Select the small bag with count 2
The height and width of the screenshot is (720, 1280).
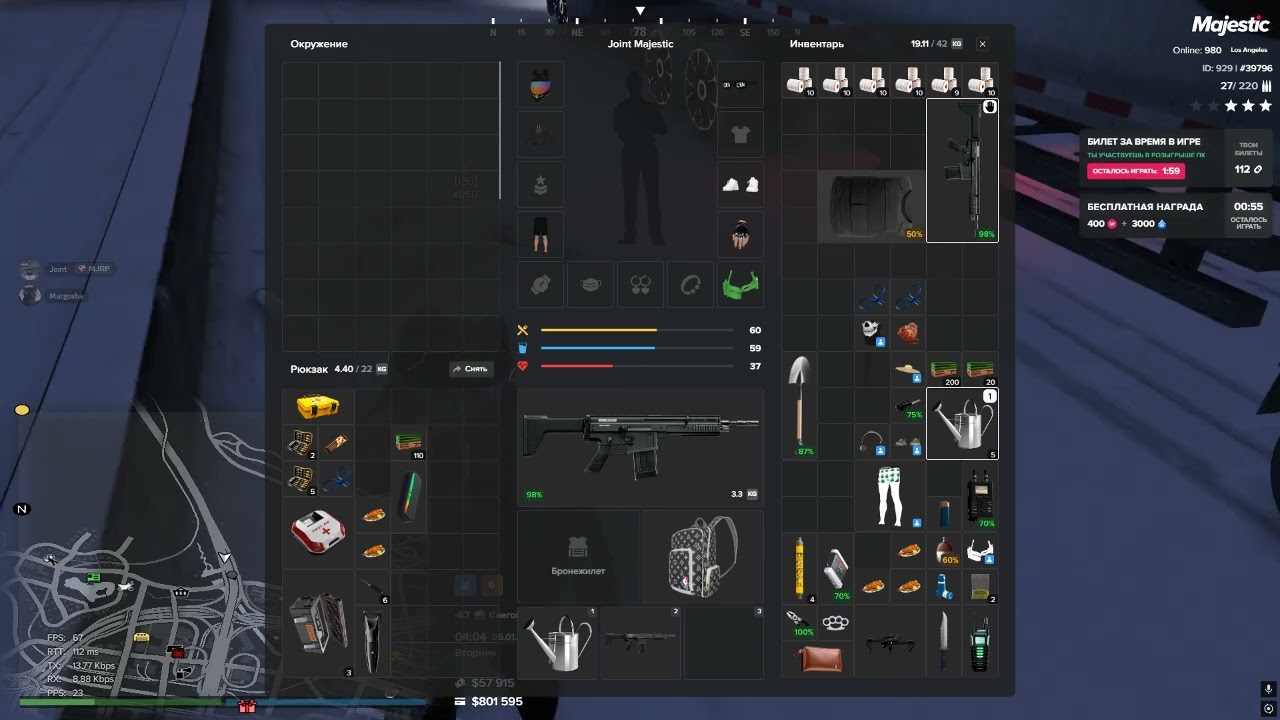coord(980,586)
